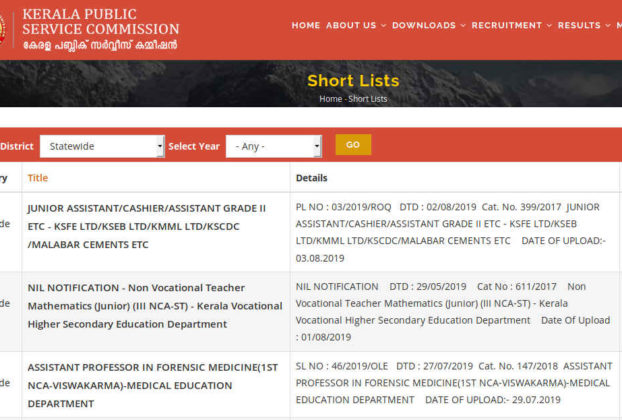This screenshot has width=622, height=420.
Task: Click the Details column header
Action: tap(311, 178)
